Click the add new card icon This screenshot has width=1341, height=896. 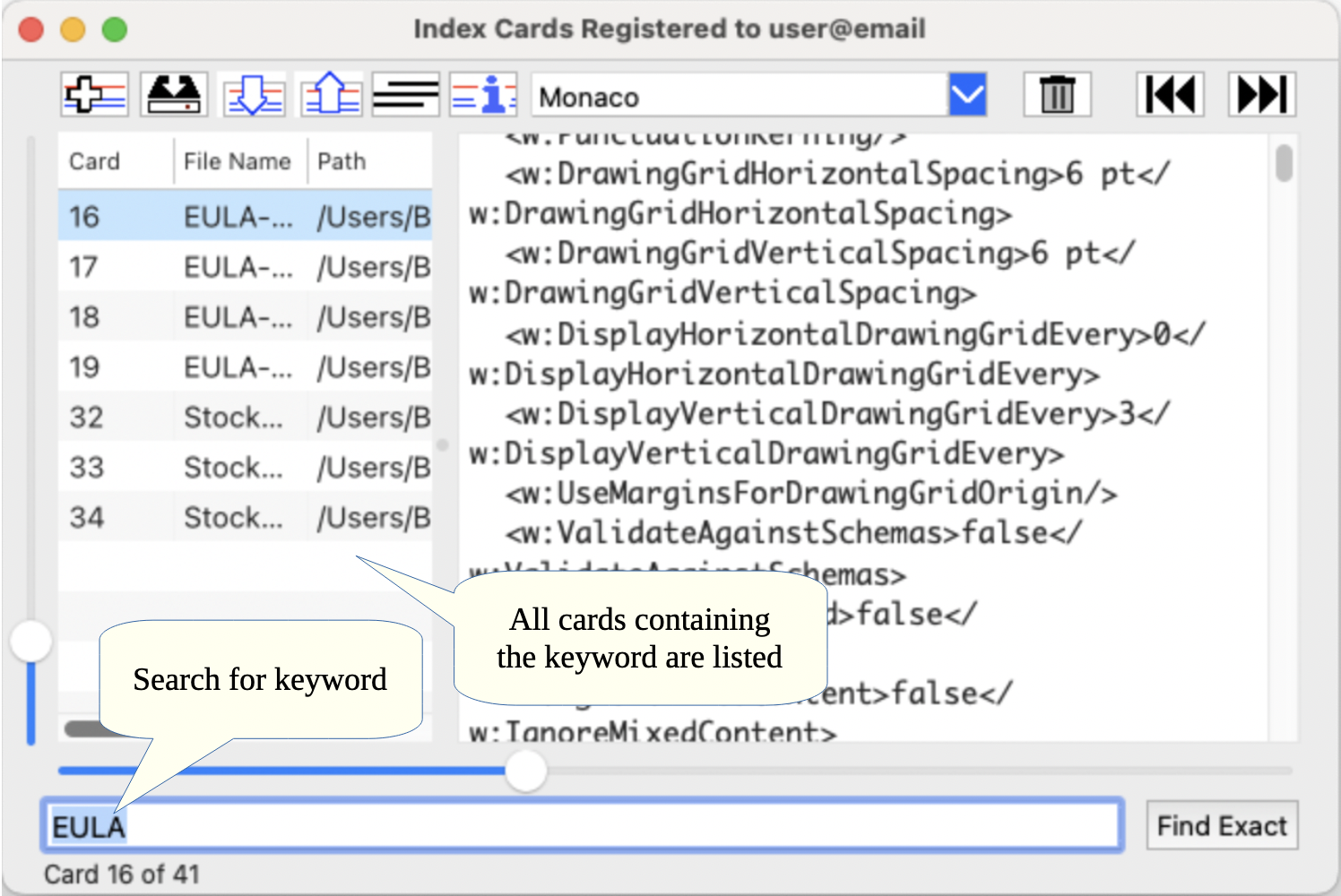click(x=95, y=95)
